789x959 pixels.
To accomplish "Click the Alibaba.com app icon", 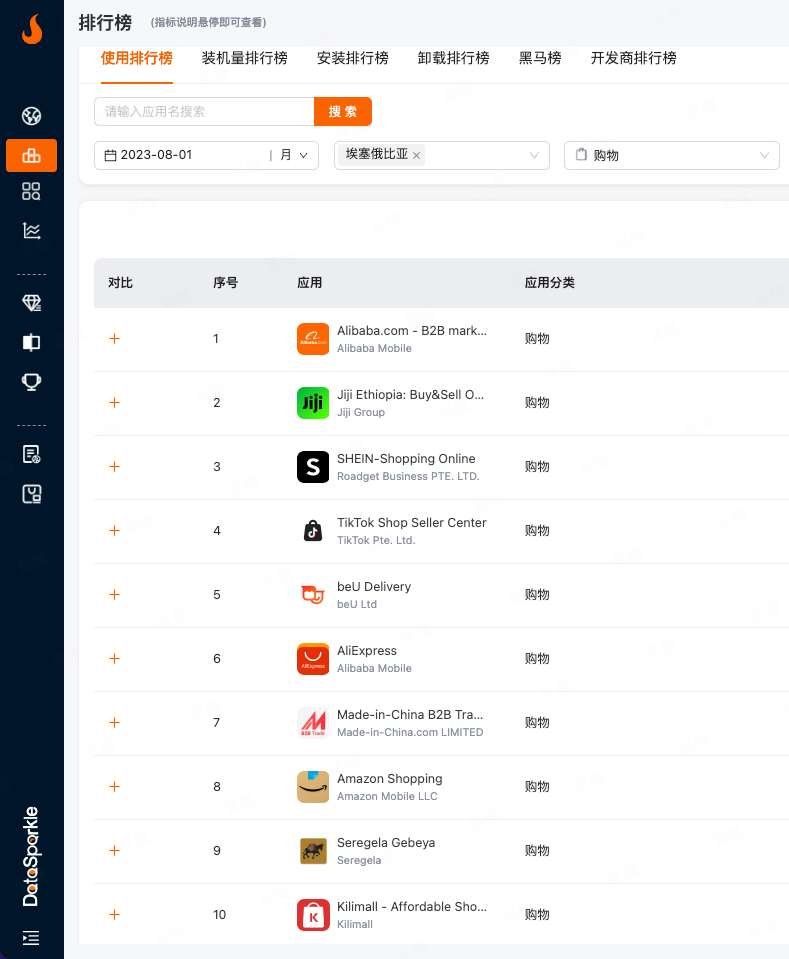I will (x=313, y=339).
